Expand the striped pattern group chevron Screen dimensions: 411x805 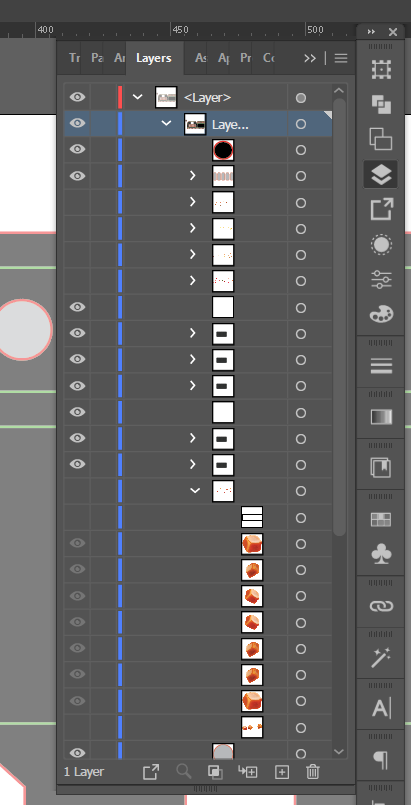click(192, 176)
